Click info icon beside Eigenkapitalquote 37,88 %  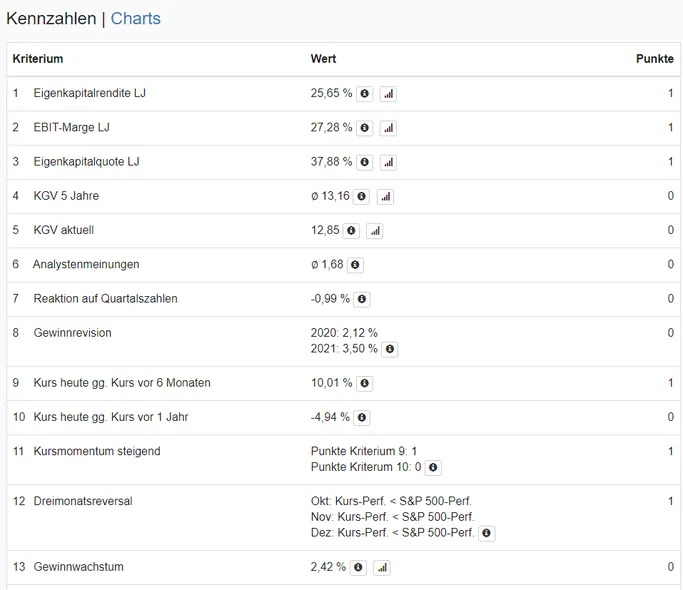(x=365, y=162)
